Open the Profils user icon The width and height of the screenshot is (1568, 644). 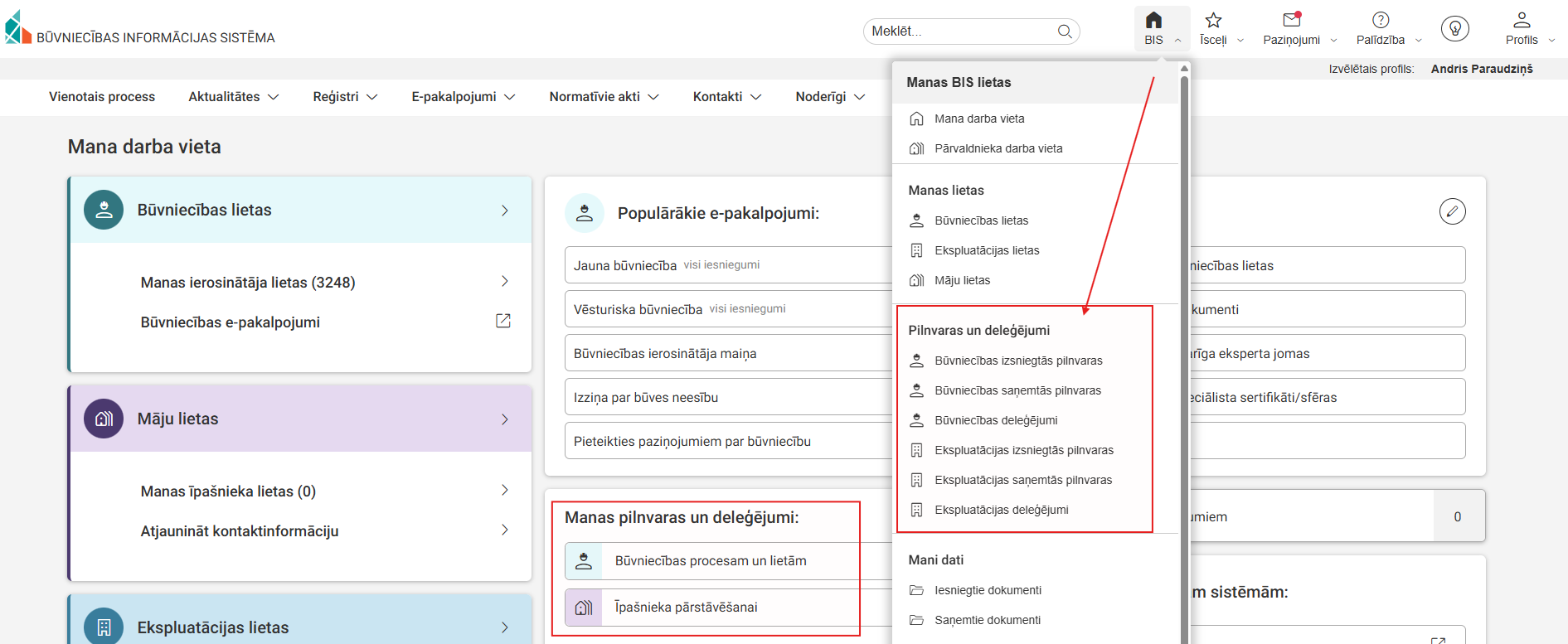coord(1521,21)
